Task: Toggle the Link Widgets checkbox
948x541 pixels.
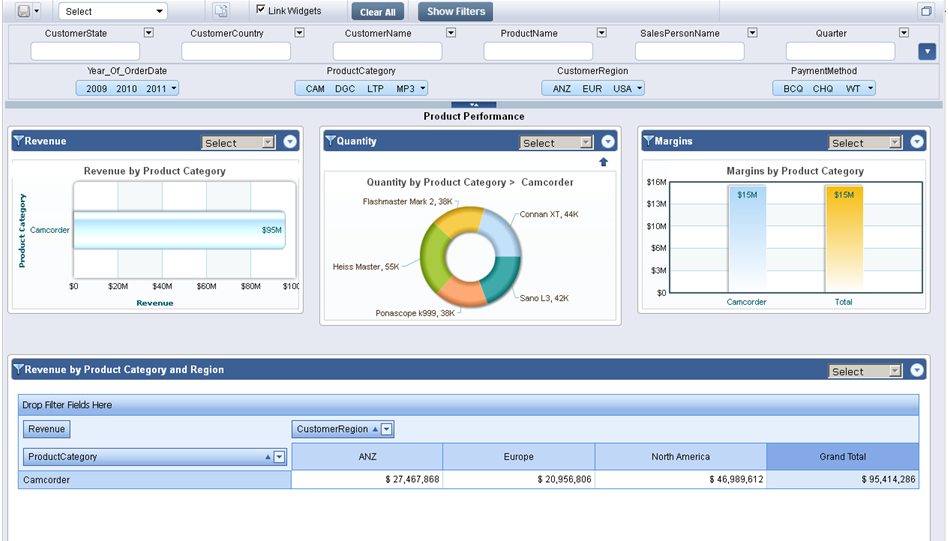Action: coord(261,10)
